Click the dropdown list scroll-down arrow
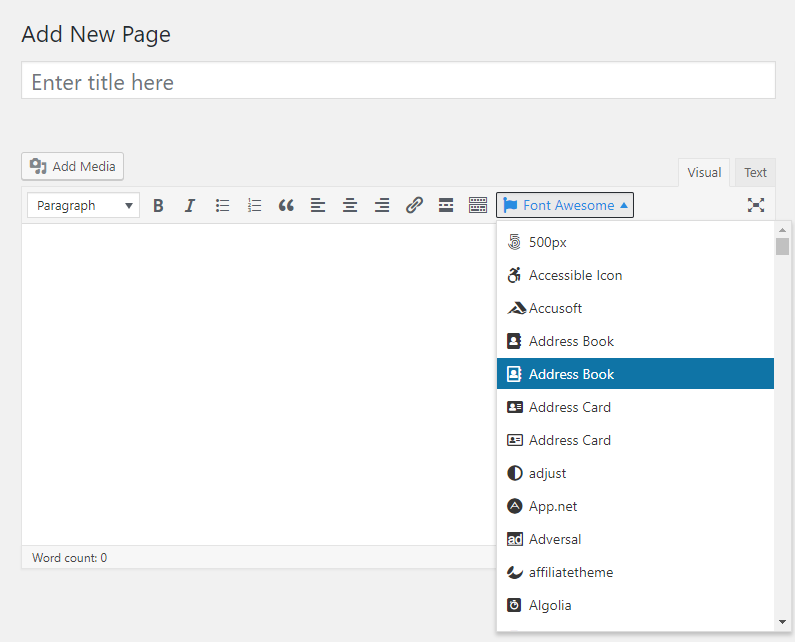This screenshot has height=642, width=795. 782,622
